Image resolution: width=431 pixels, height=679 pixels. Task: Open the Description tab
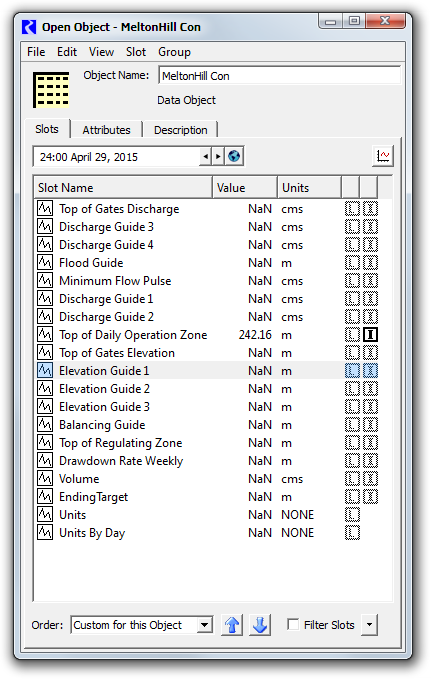point(181,130)
